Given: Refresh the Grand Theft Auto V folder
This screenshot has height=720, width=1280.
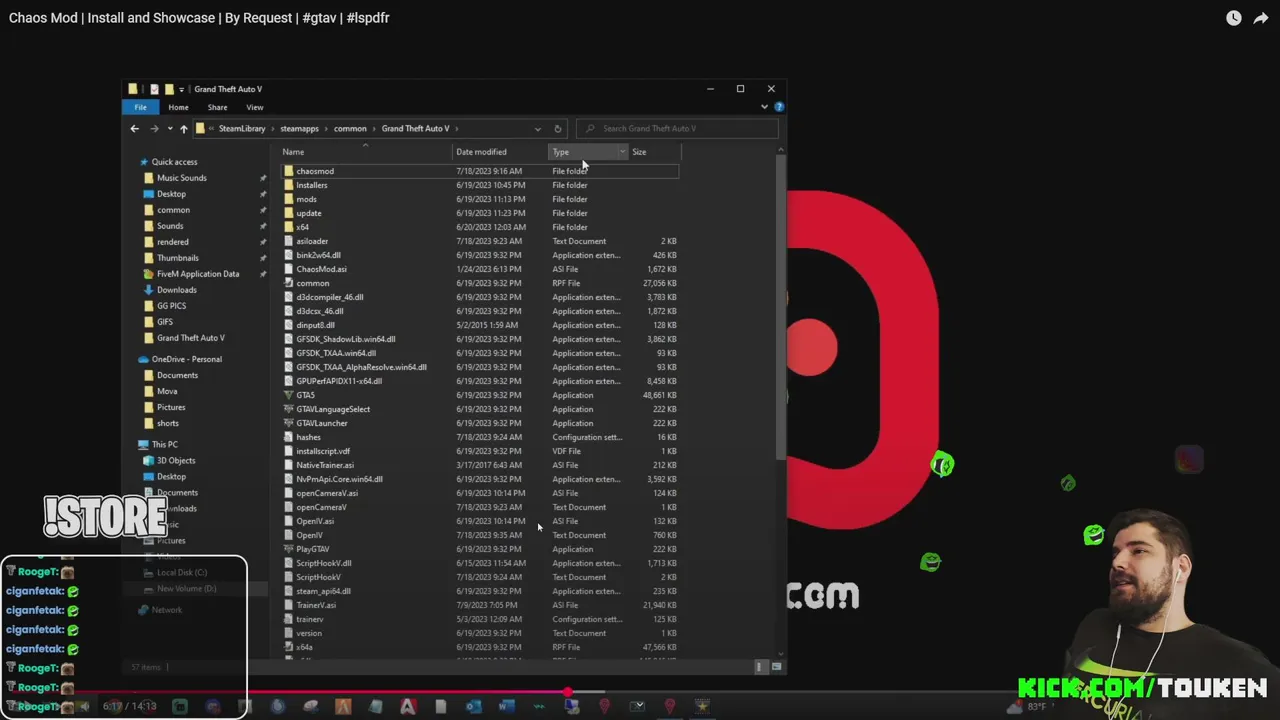Looking at the screenshot, I should pyautogui.click(x=557, y=128).
